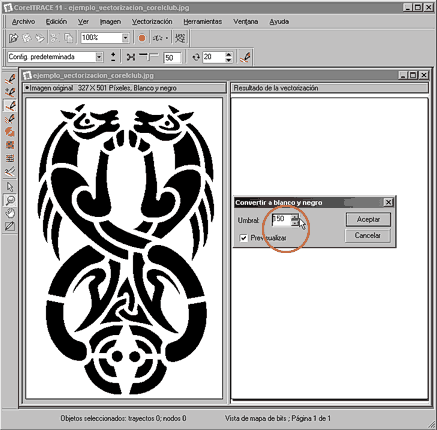437x430 pixels.
Task: Click the tribal dragon image preview
Action: pos(124,248)
